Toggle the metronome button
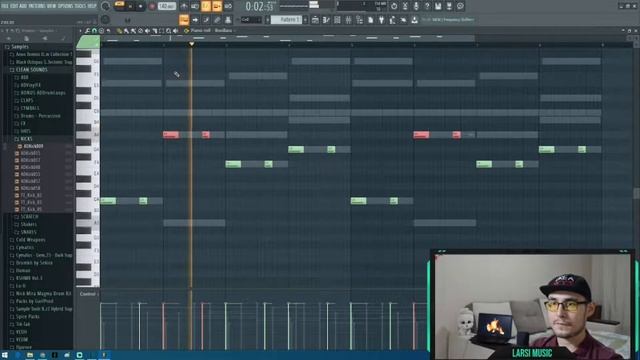Screen dimensions: 640x360 pos(184,6)
